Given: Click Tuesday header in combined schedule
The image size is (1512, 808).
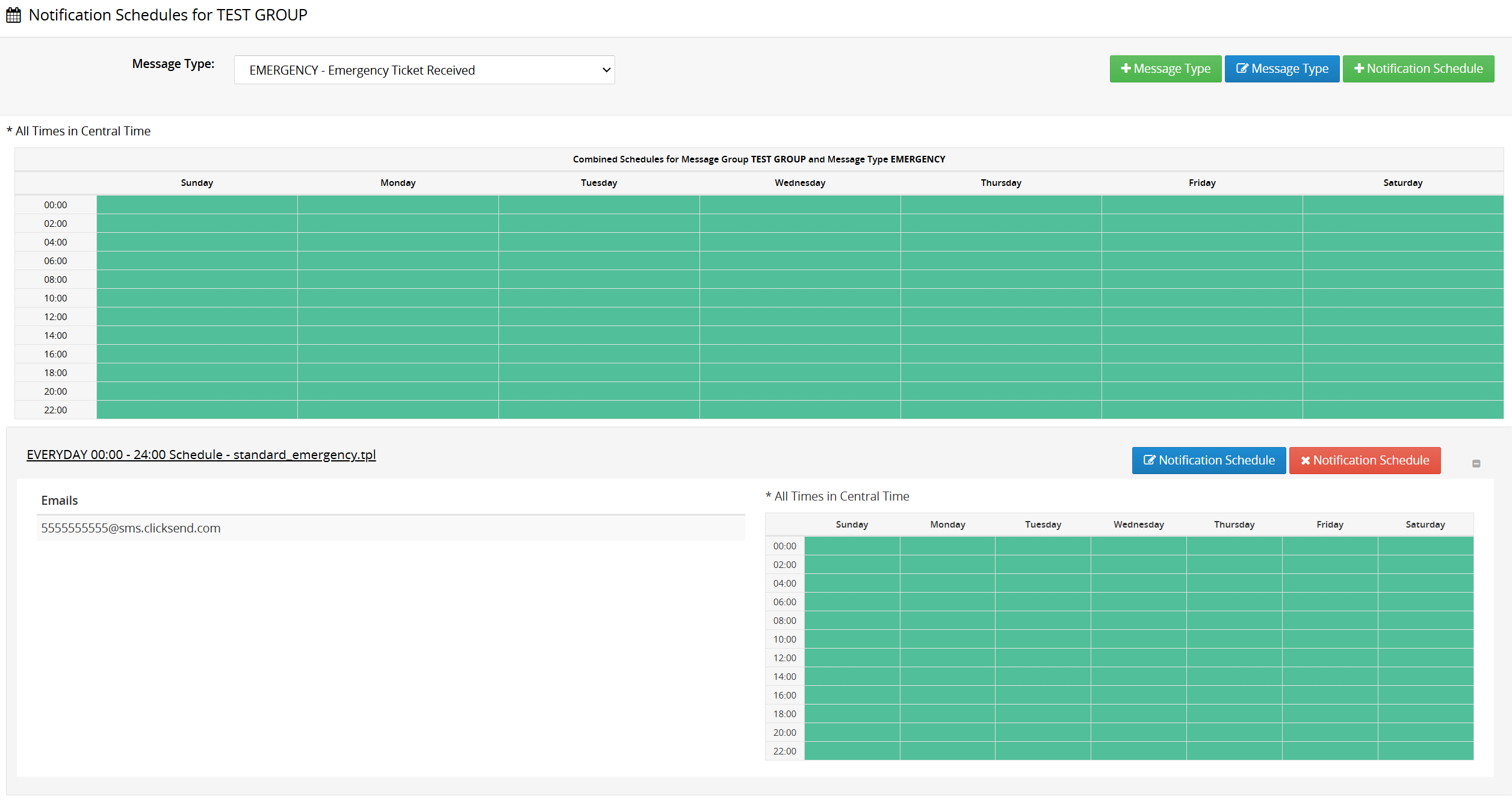Looking at the screenshot, I should (599, 183).
